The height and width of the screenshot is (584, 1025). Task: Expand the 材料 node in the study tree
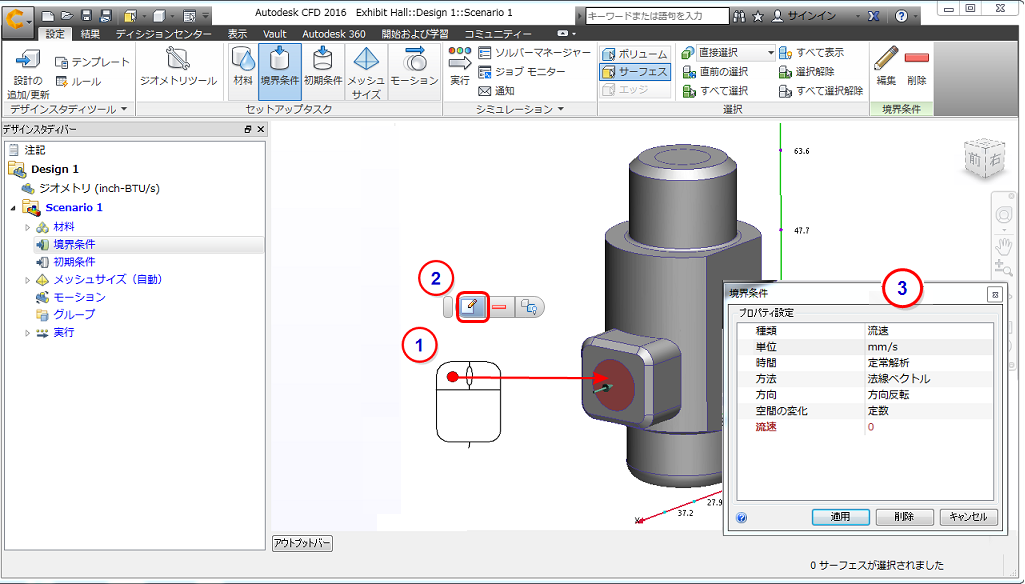coord(28,227)
